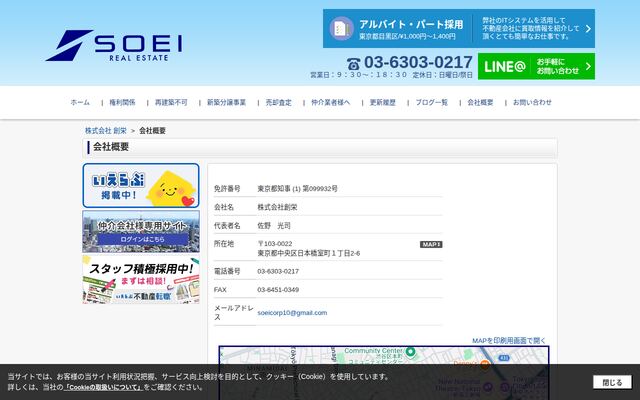This screenshot has height=400, width=640.
Task: Click the 株式会社 創栄 breadcrumb link
Action: click(106, 131)
